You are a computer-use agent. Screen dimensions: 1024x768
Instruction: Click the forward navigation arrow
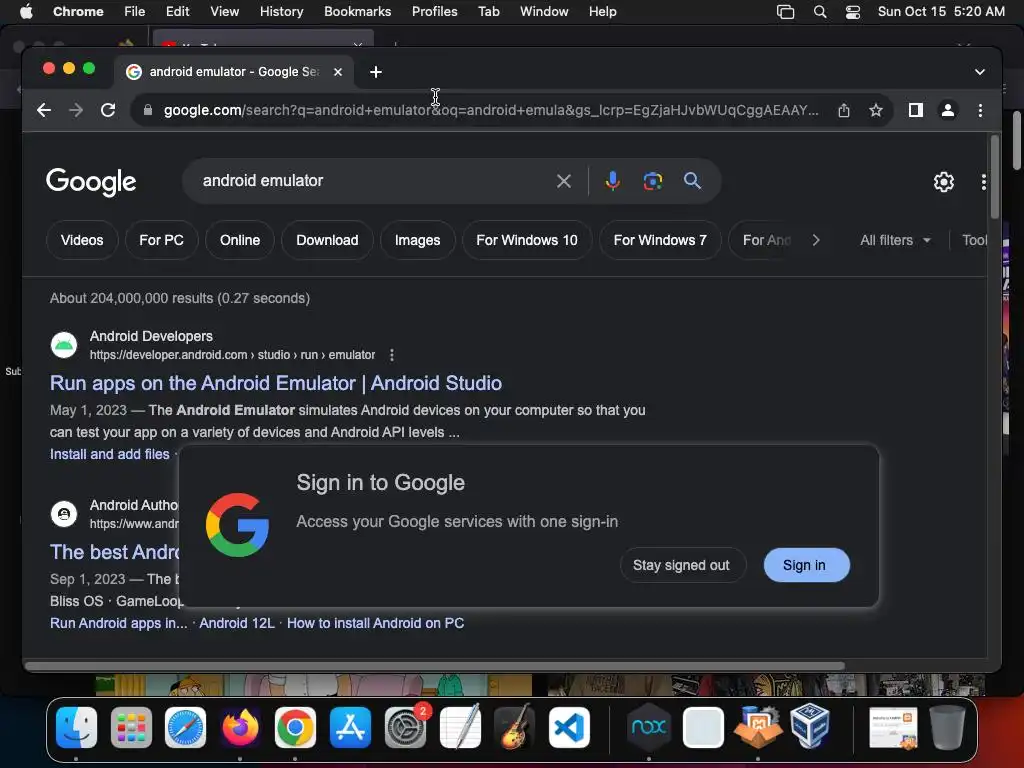coord(76,110)
